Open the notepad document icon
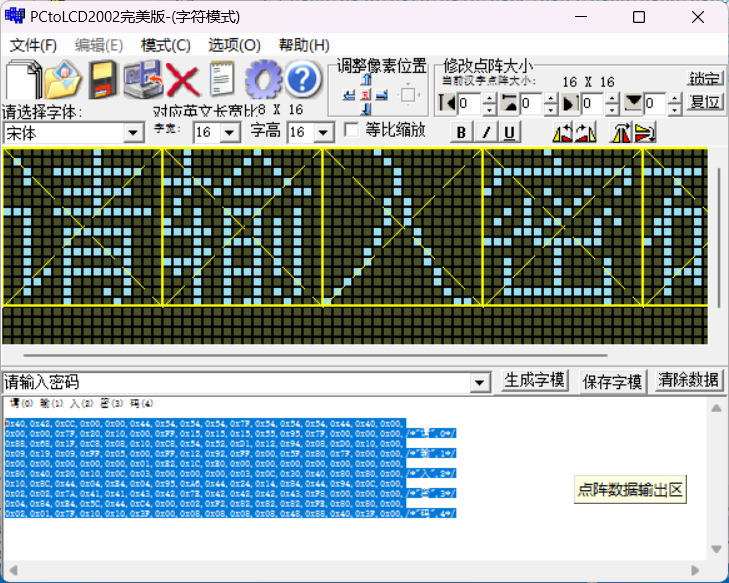Image resolution: width=729 pixels, height=583 pixels. pyautogui.click(x=222, y=80)
